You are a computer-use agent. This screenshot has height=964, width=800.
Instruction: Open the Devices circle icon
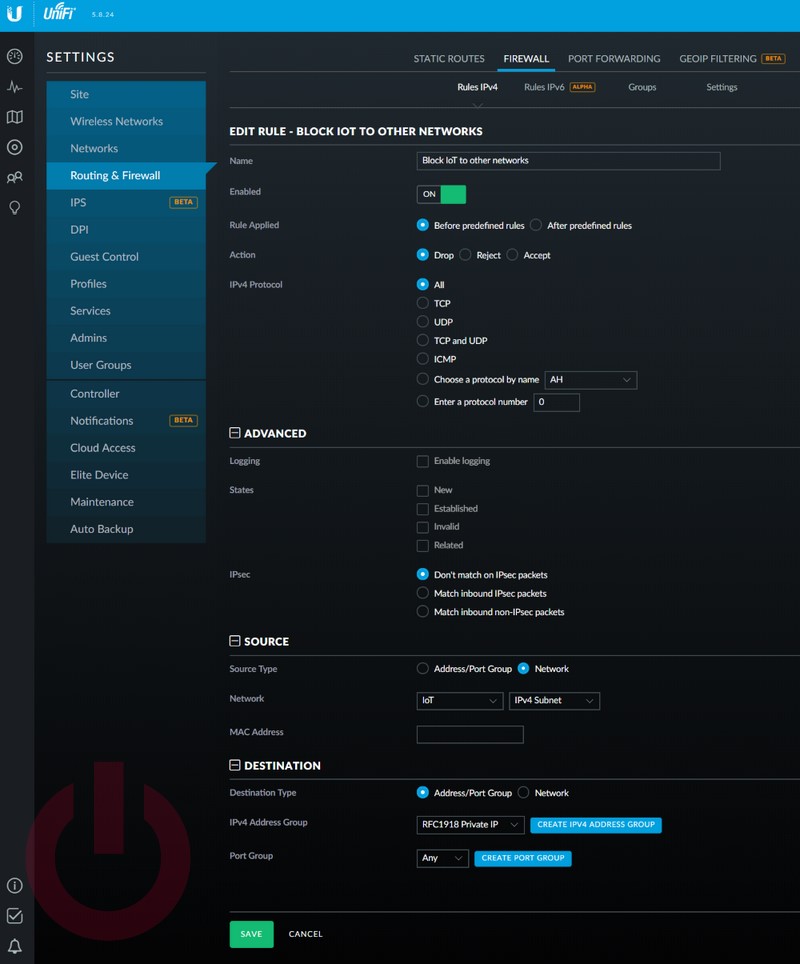pyautogui.click(x=15, y=148)
